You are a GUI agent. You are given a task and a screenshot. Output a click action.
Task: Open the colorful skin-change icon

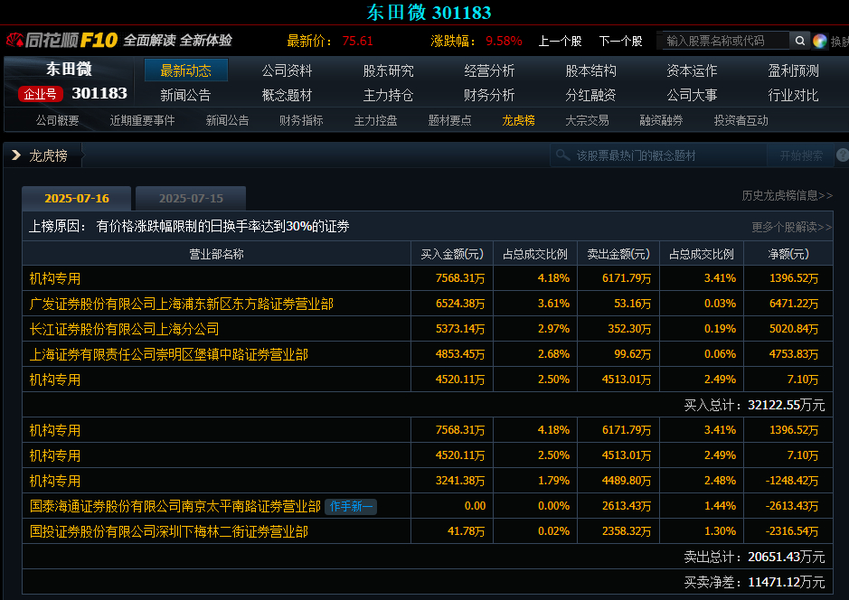[820, 41]
